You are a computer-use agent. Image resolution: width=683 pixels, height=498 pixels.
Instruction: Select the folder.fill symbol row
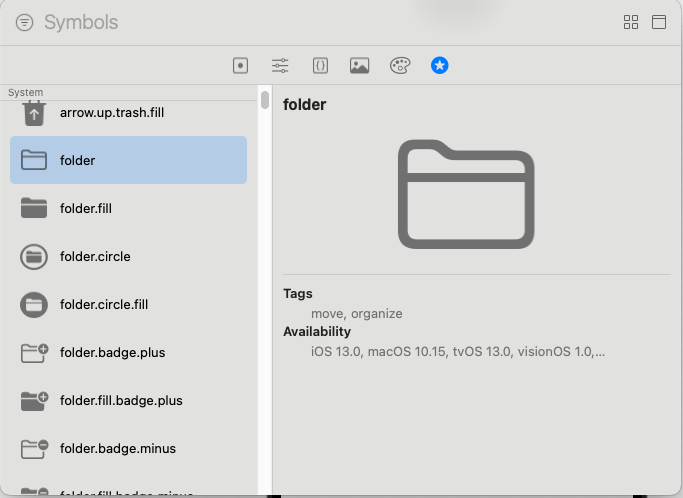128,208
